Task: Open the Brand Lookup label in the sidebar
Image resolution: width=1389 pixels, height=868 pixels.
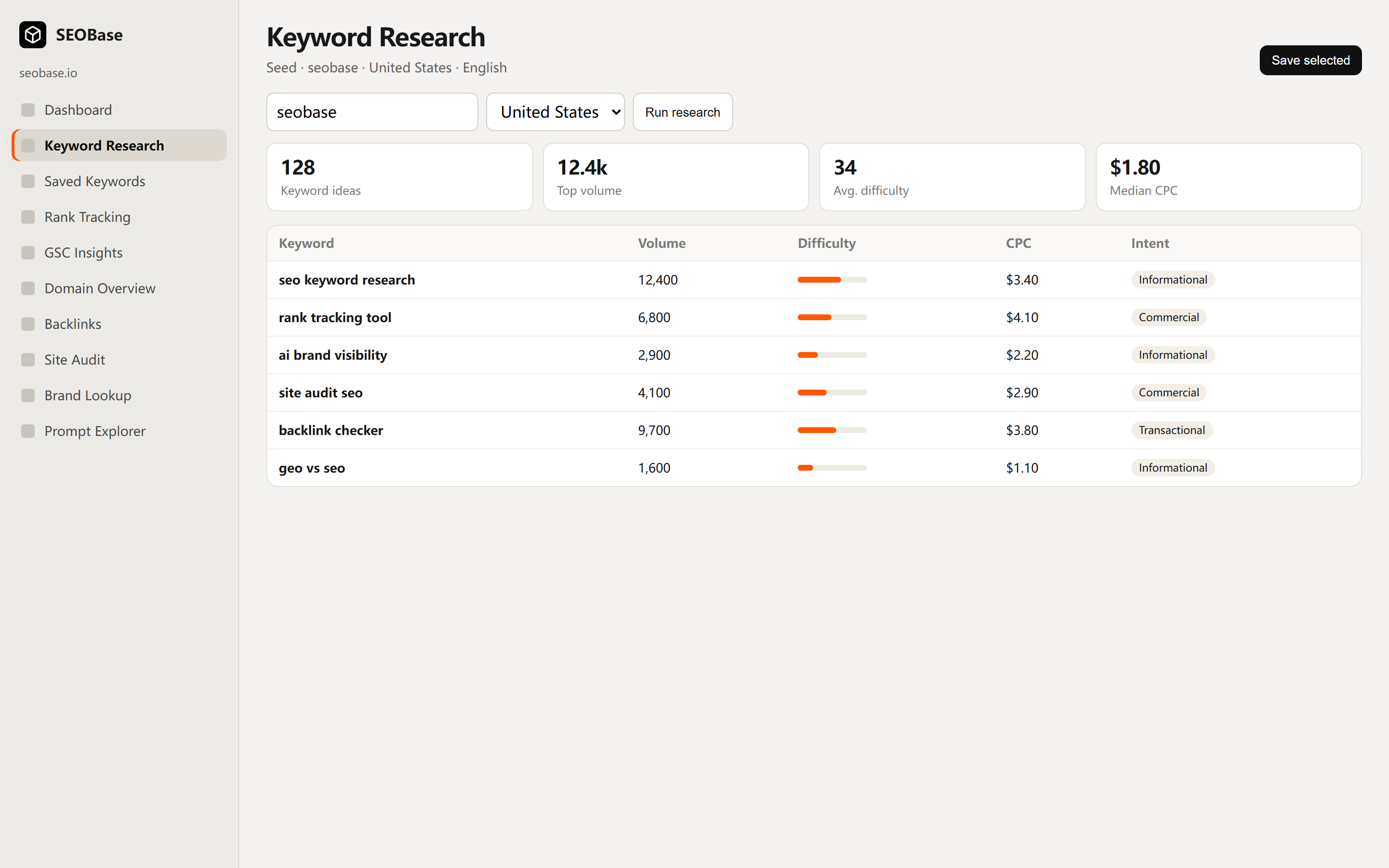Action: point(88,395)
